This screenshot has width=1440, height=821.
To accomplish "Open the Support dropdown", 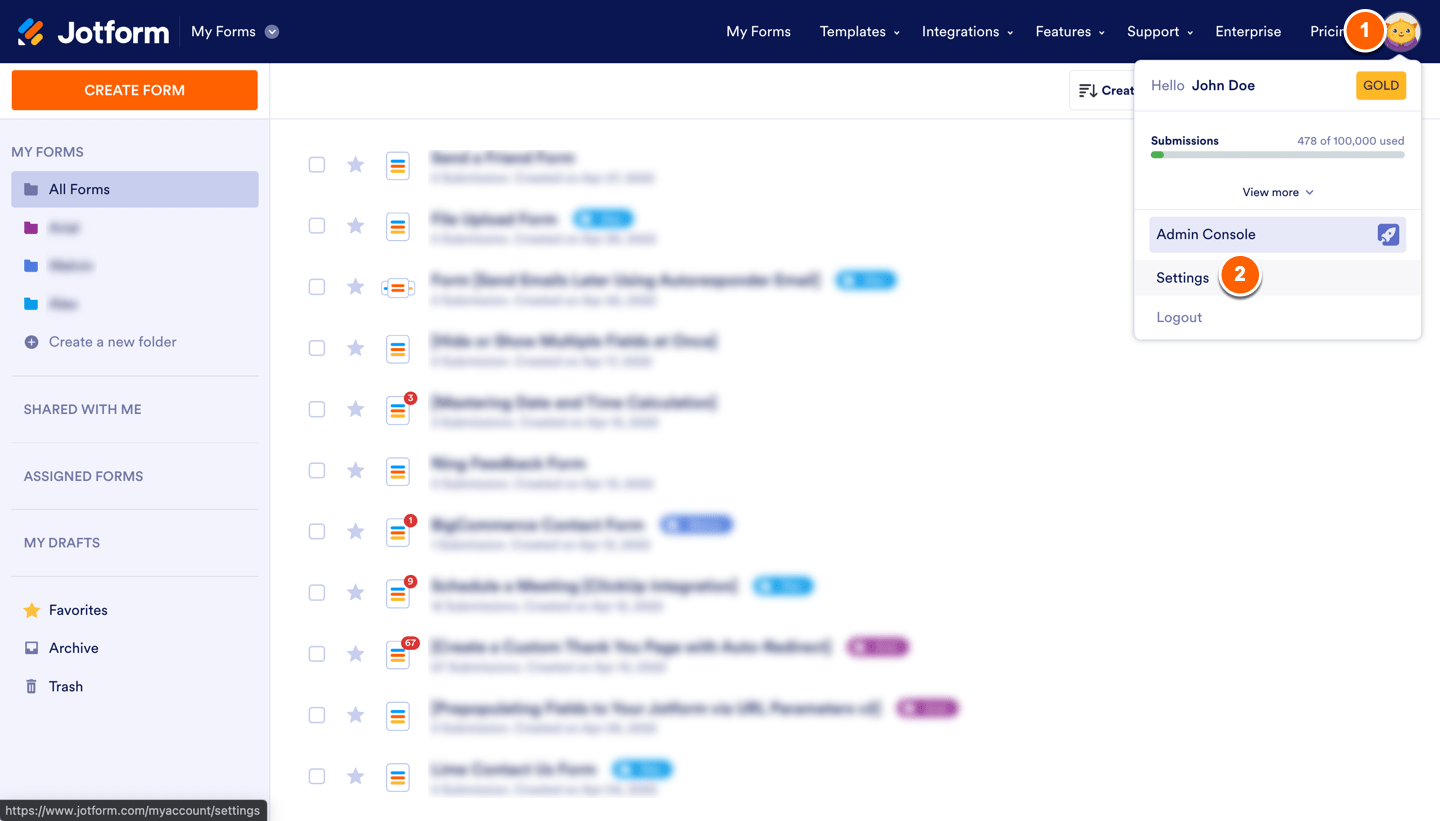I will click(1160, 32).
